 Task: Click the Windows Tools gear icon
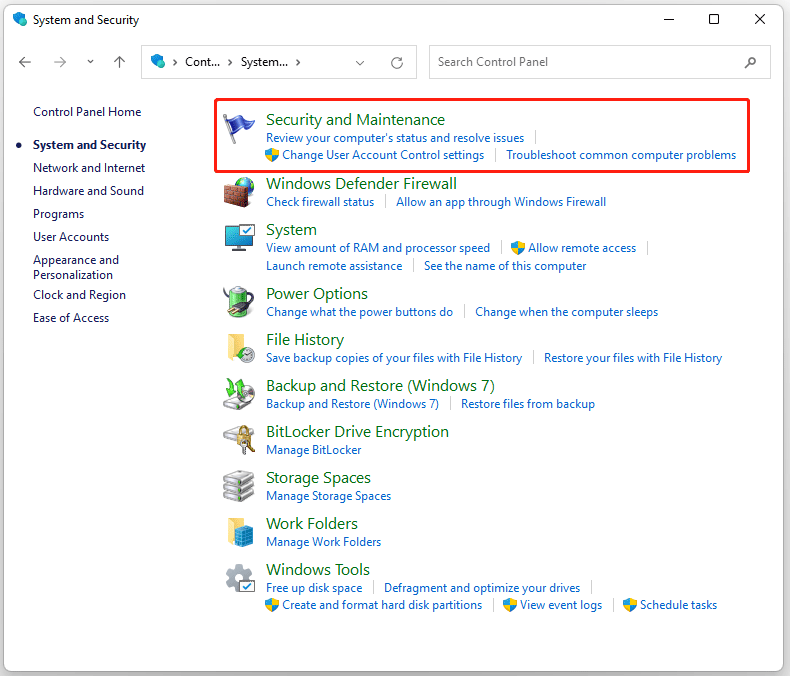pyautogui.click(x=240, y=578)
